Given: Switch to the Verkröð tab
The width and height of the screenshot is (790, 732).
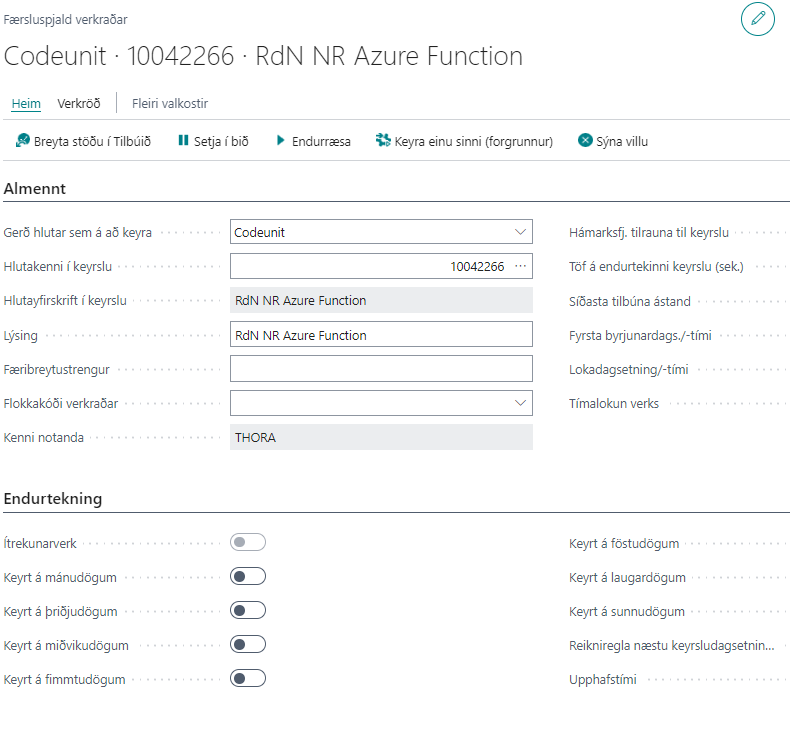Looking at the screenshot, I should (79, 103).
